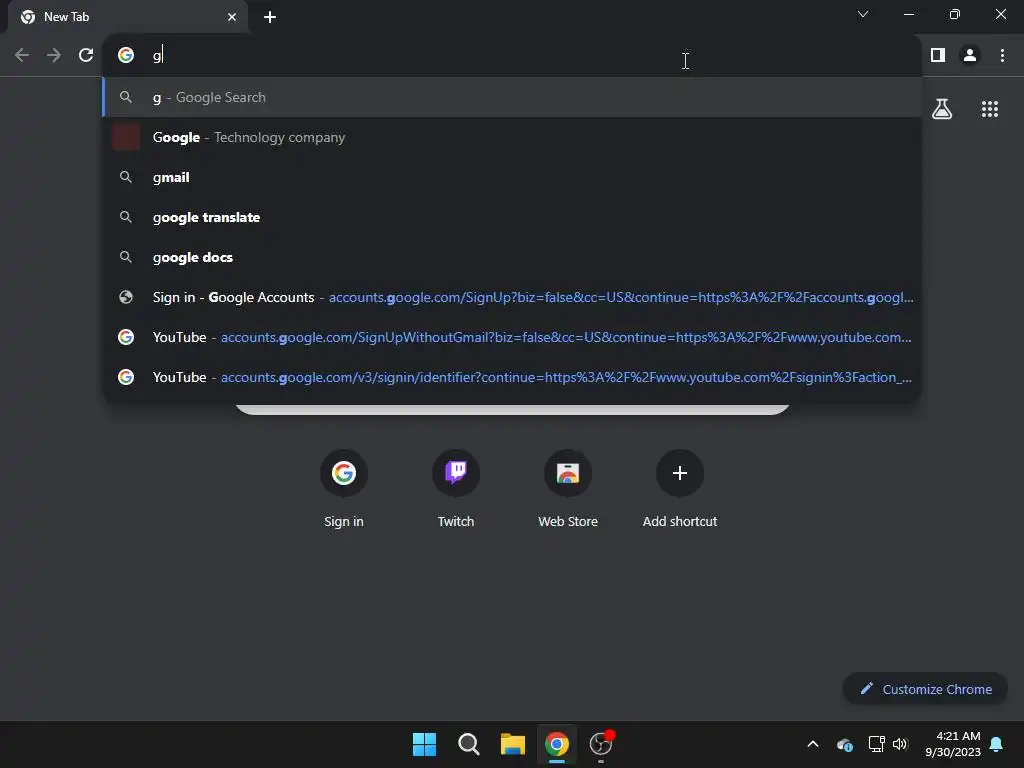Click the browser forward arrow
1024x768 pixels.
click(54, 56)
